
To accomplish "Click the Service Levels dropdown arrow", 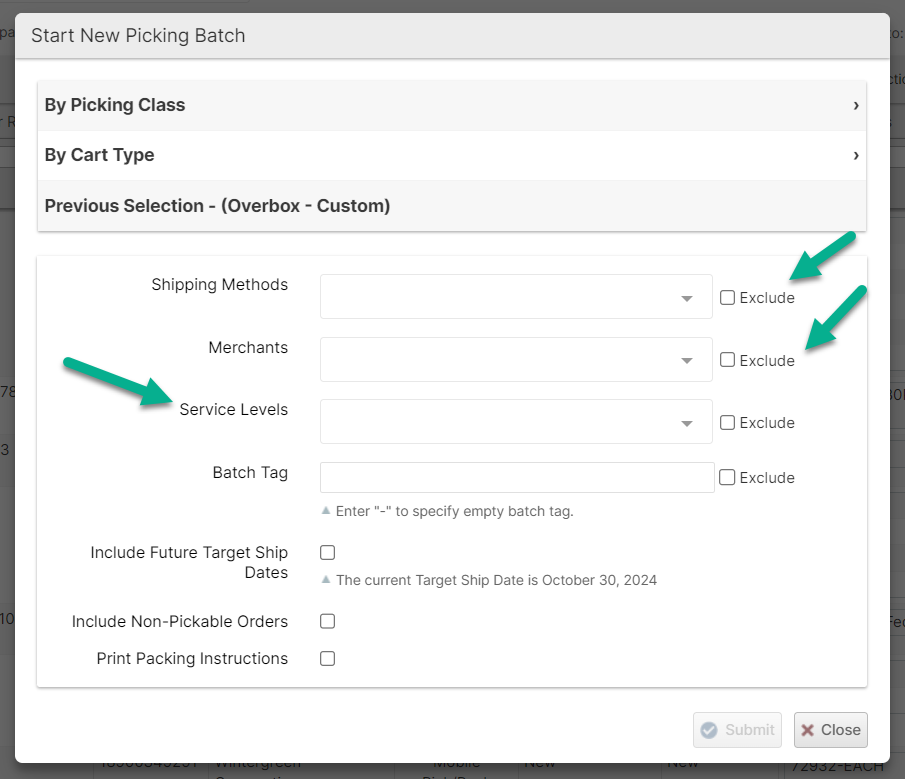I will tap(687, 424).
